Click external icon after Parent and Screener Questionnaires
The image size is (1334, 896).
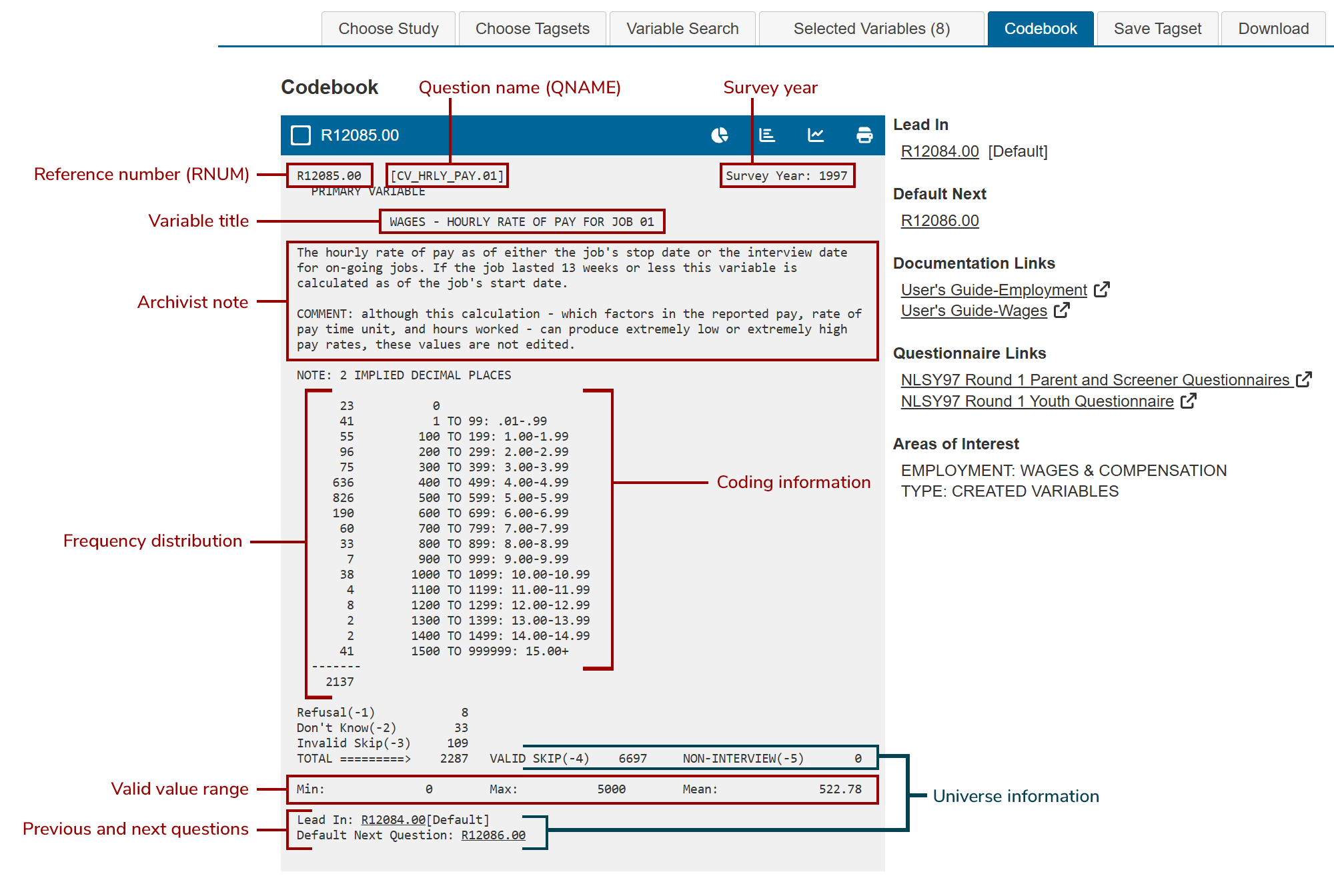click(x=1304, y=379)
